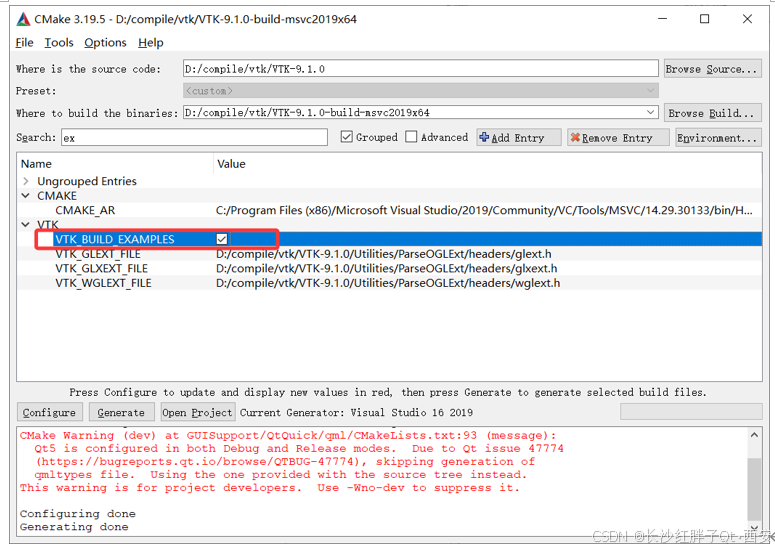Image resolution: width=775 pixels, height=550 pixels.
Task: Click the Configuring done log line
Action: click(78, 513)
